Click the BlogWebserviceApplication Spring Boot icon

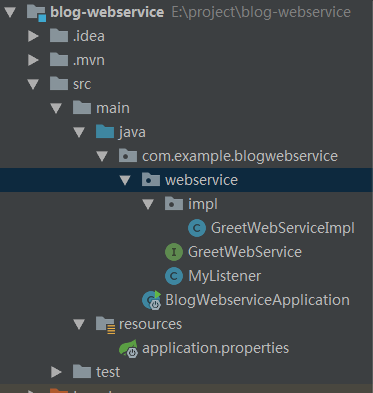(152, 300)
